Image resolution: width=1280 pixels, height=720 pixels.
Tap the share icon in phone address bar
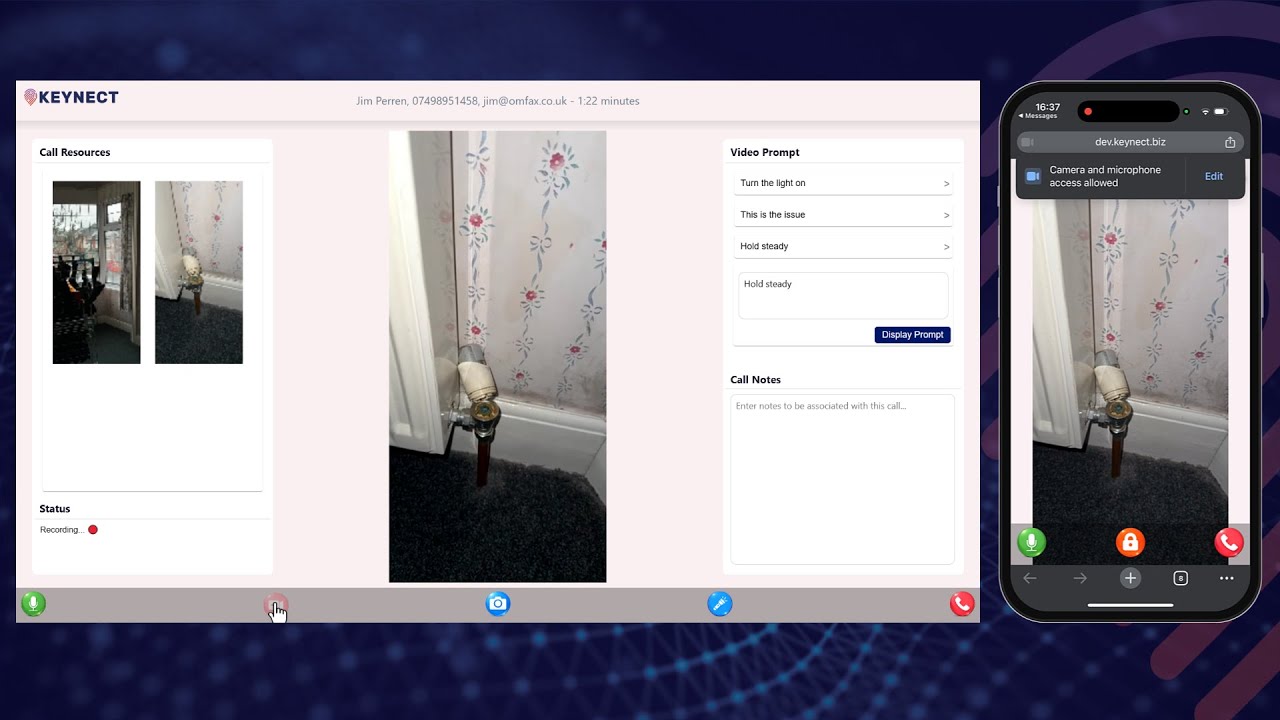coord(1230,142)
